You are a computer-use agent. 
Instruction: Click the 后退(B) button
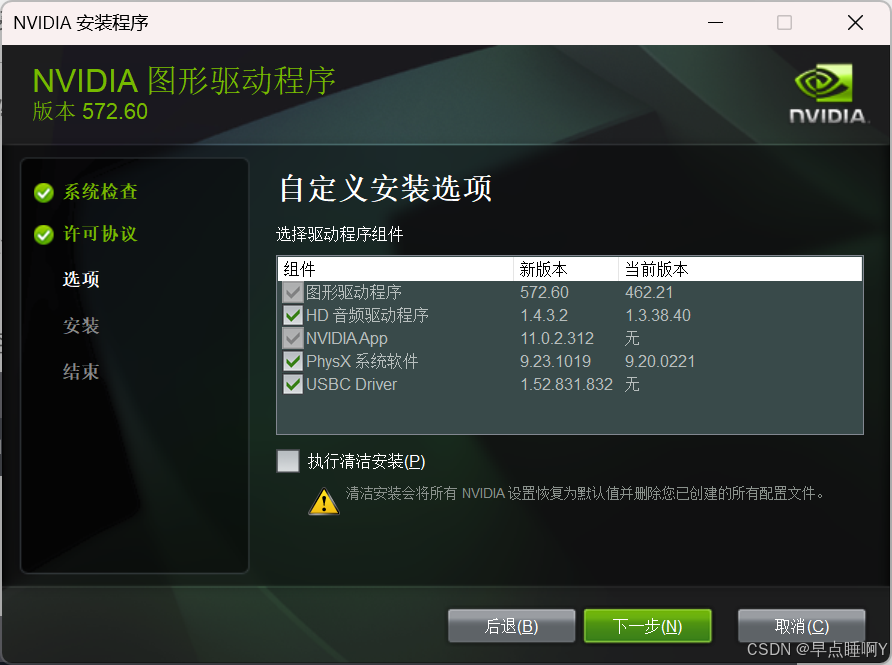(511, 626)
